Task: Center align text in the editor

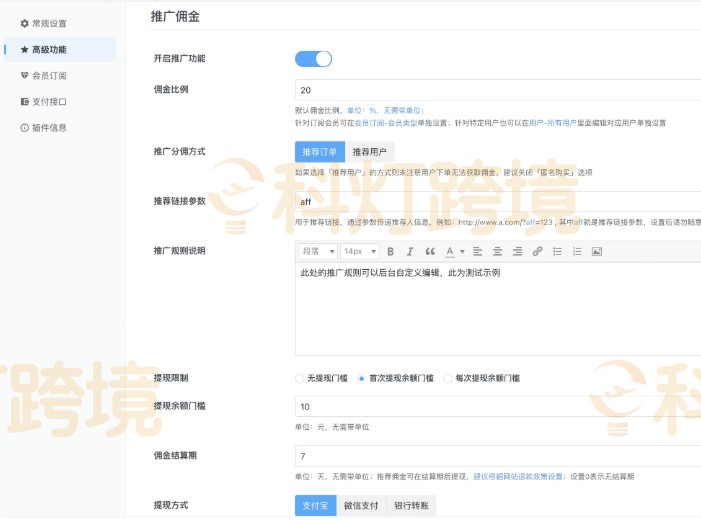Action: coord(497,251)
